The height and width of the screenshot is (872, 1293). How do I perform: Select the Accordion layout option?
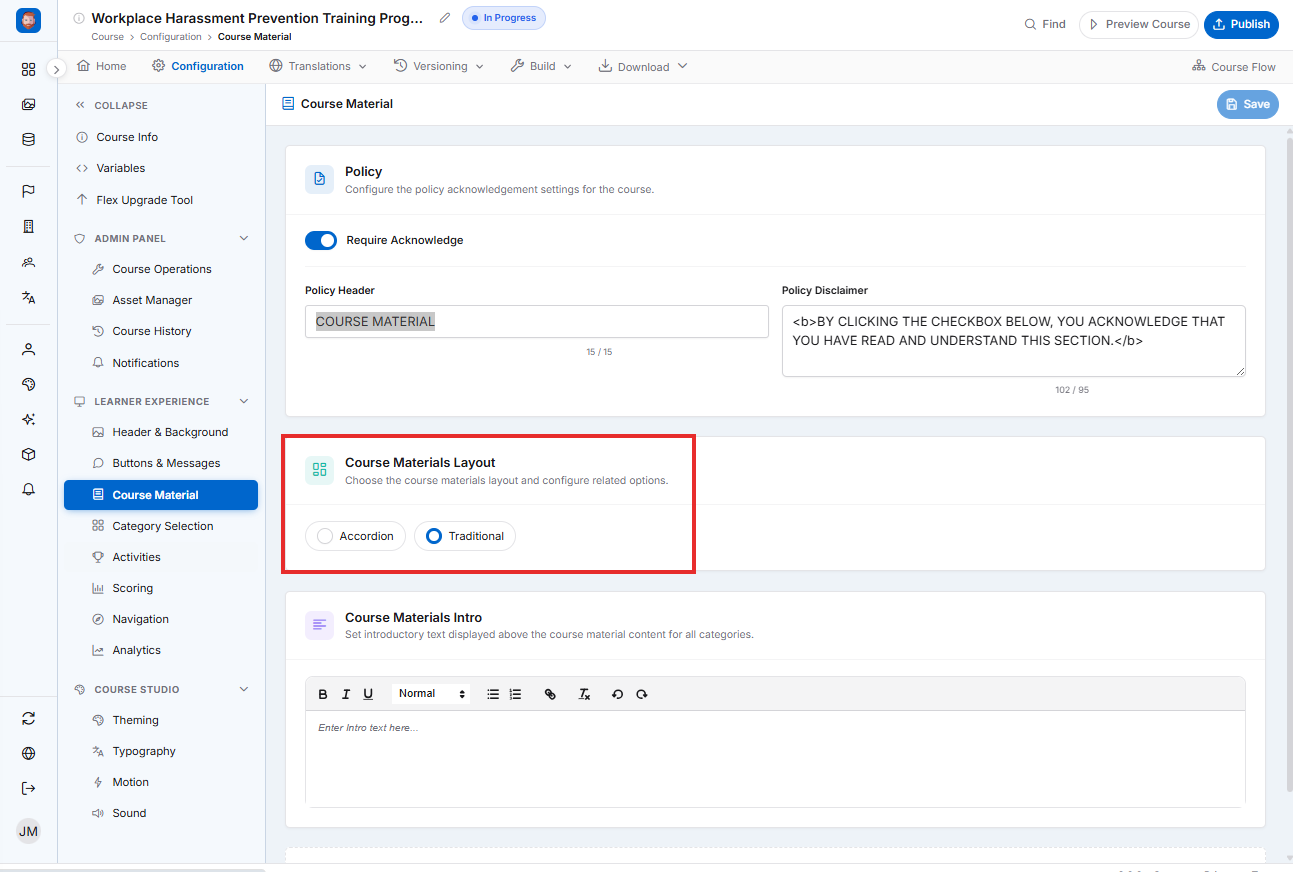click(355, 536)
